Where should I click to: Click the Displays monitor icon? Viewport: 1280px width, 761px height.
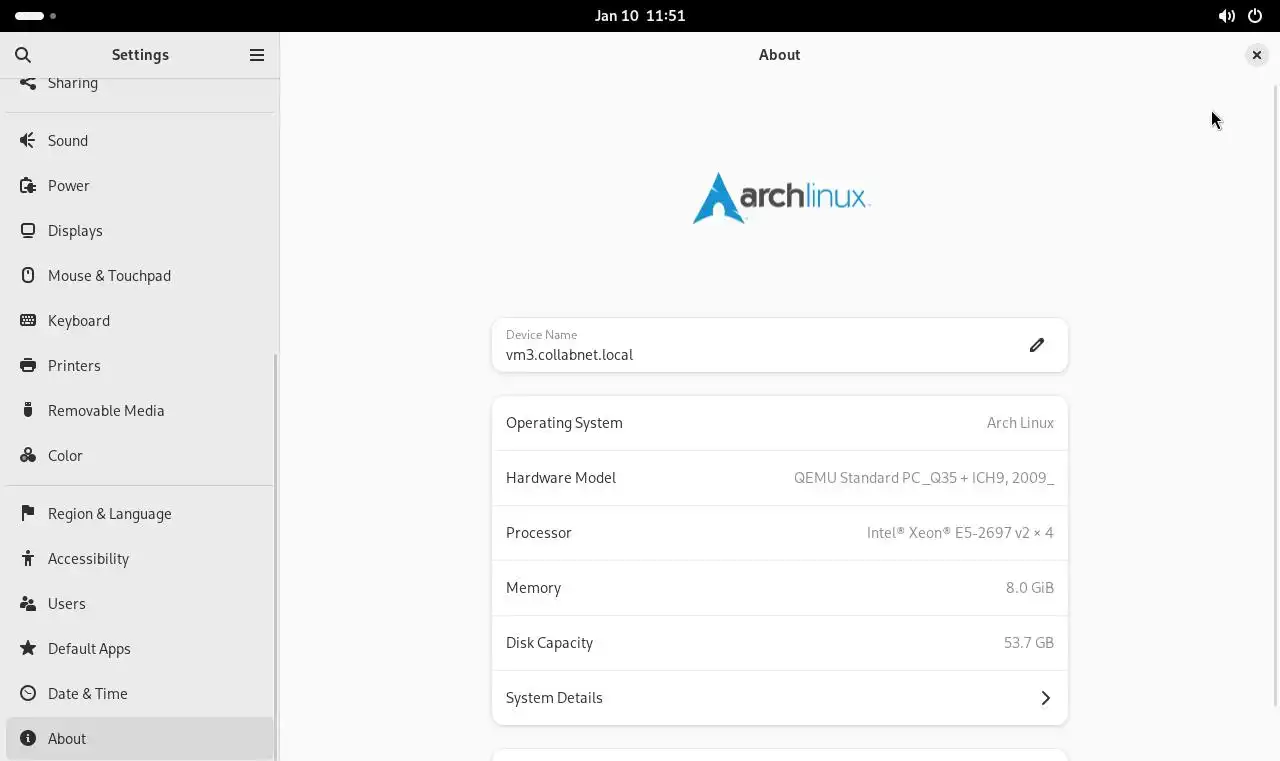[28, 230]
